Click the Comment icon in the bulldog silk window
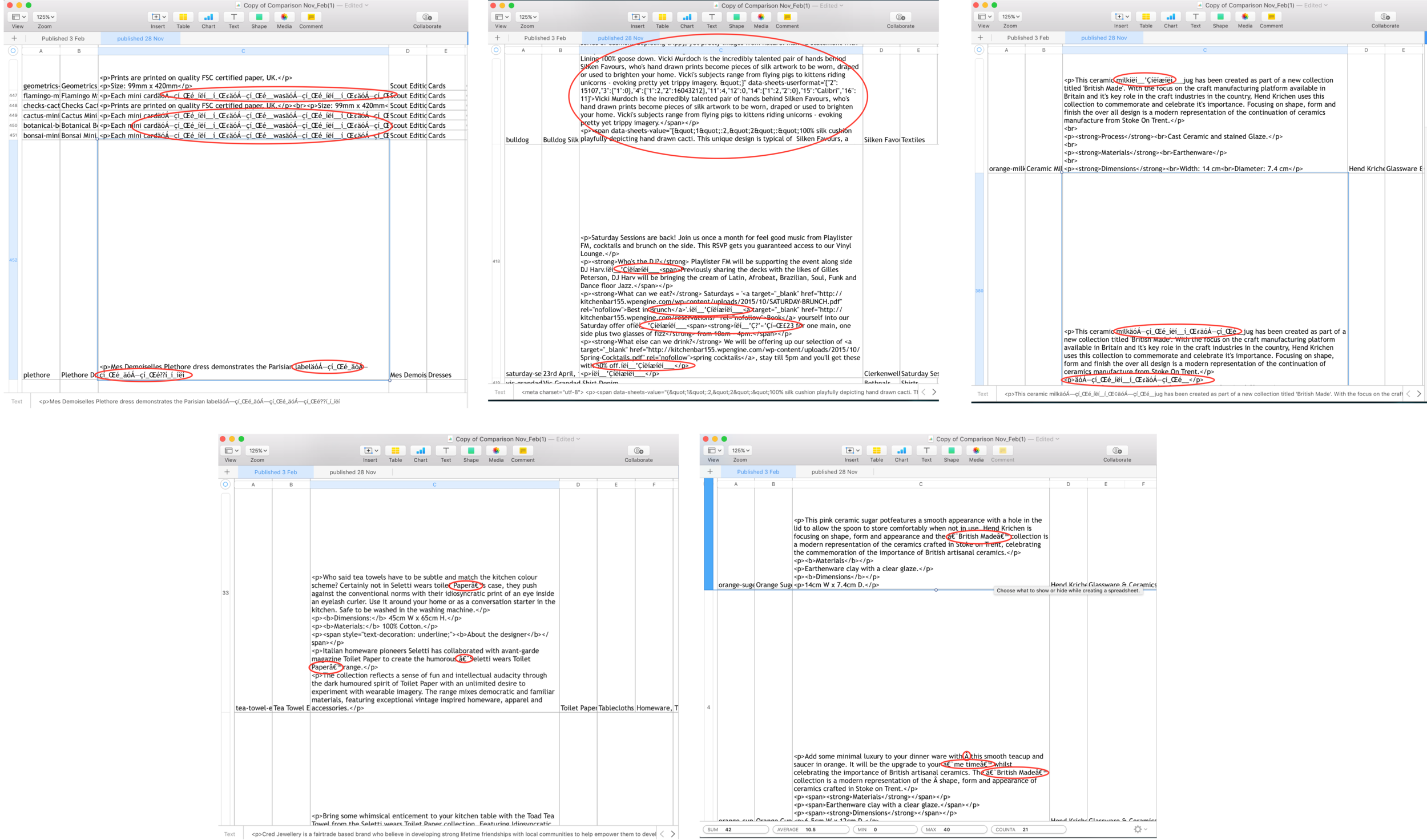Screen dimensions: 1427x840 [x=787, y=17]
